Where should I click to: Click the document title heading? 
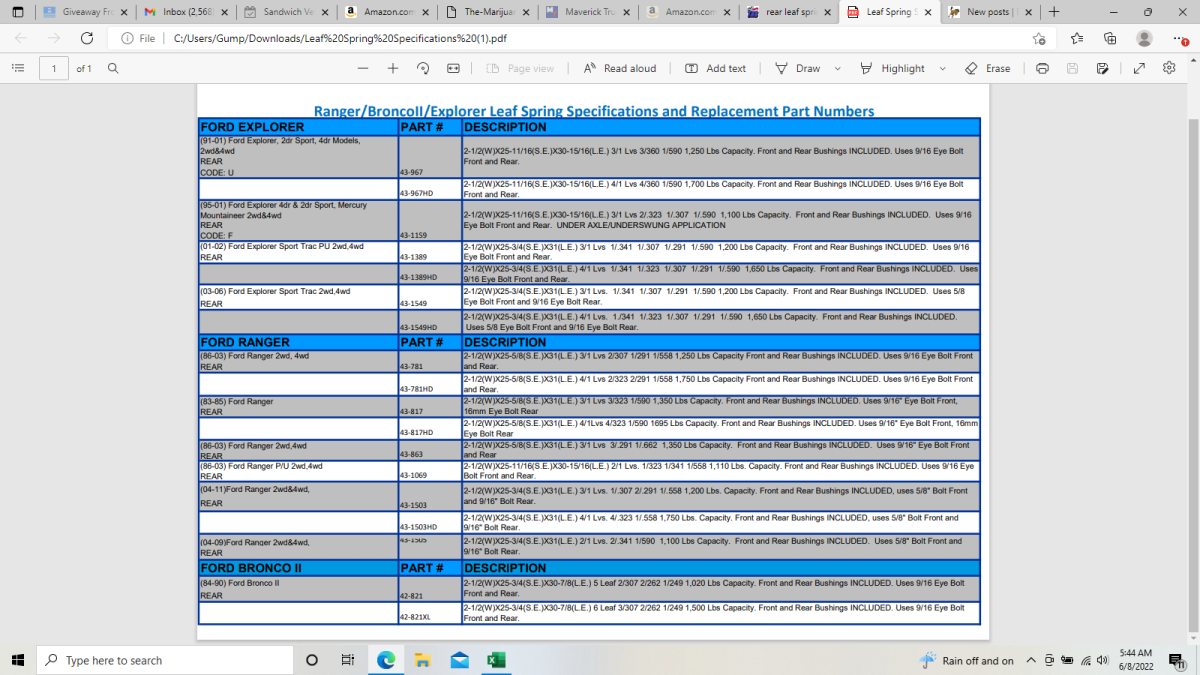pyautogui.click(x=594, y=111)
